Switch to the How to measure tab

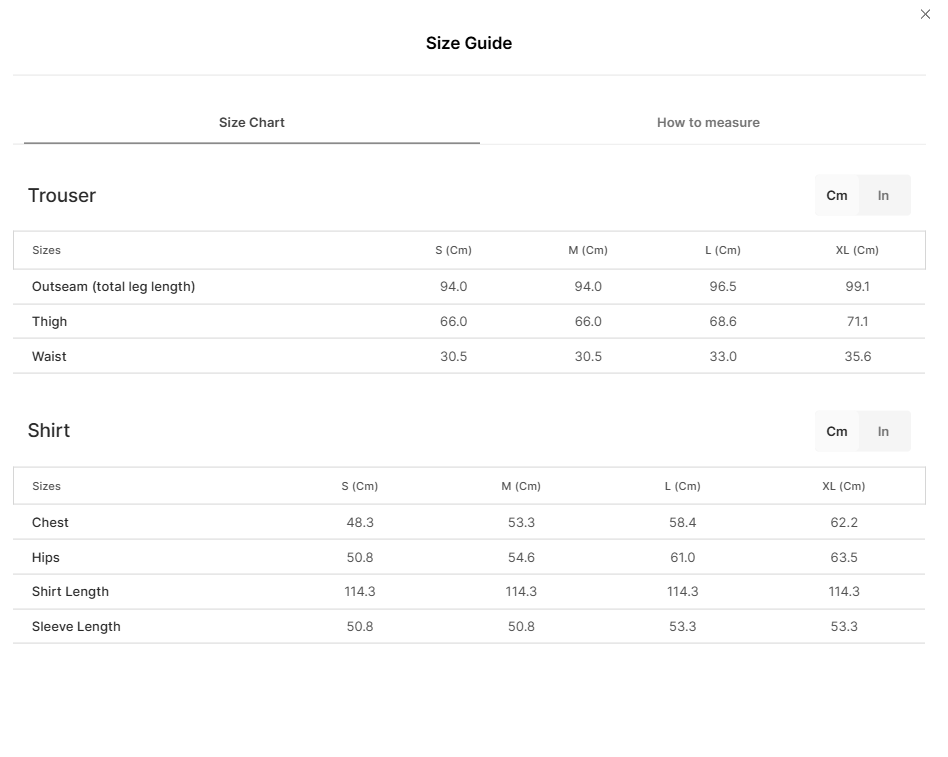[708, 122]
